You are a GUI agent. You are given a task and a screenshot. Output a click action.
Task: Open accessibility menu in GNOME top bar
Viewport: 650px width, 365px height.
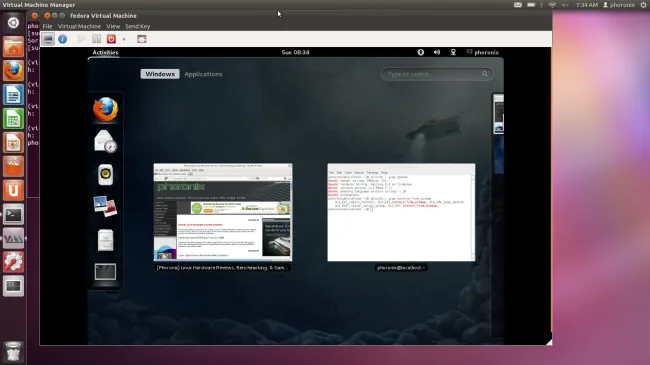pos(420,52)
